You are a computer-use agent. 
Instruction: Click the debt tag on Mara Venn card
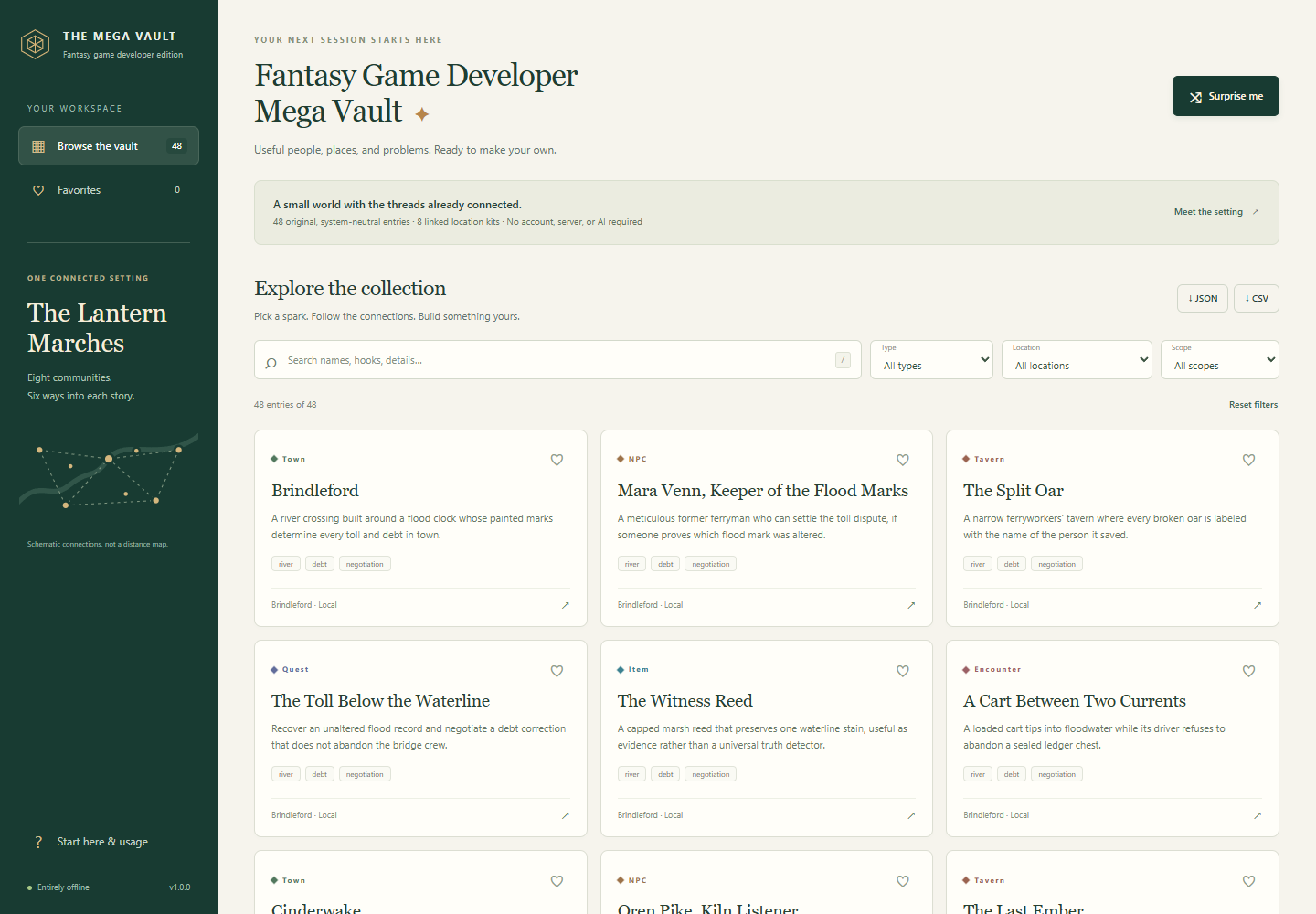coord(666,564)
